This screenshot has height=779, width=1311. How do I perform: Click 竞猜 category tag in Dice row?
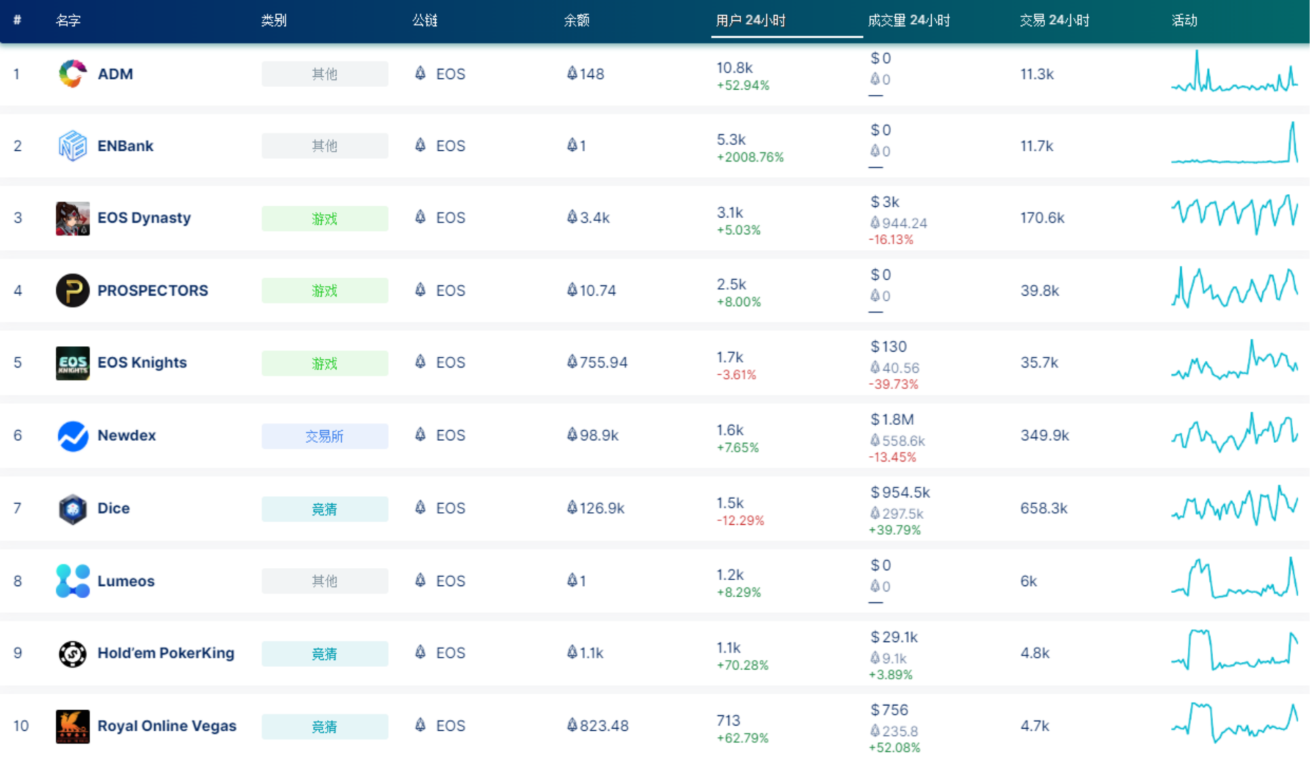point(325,508)
